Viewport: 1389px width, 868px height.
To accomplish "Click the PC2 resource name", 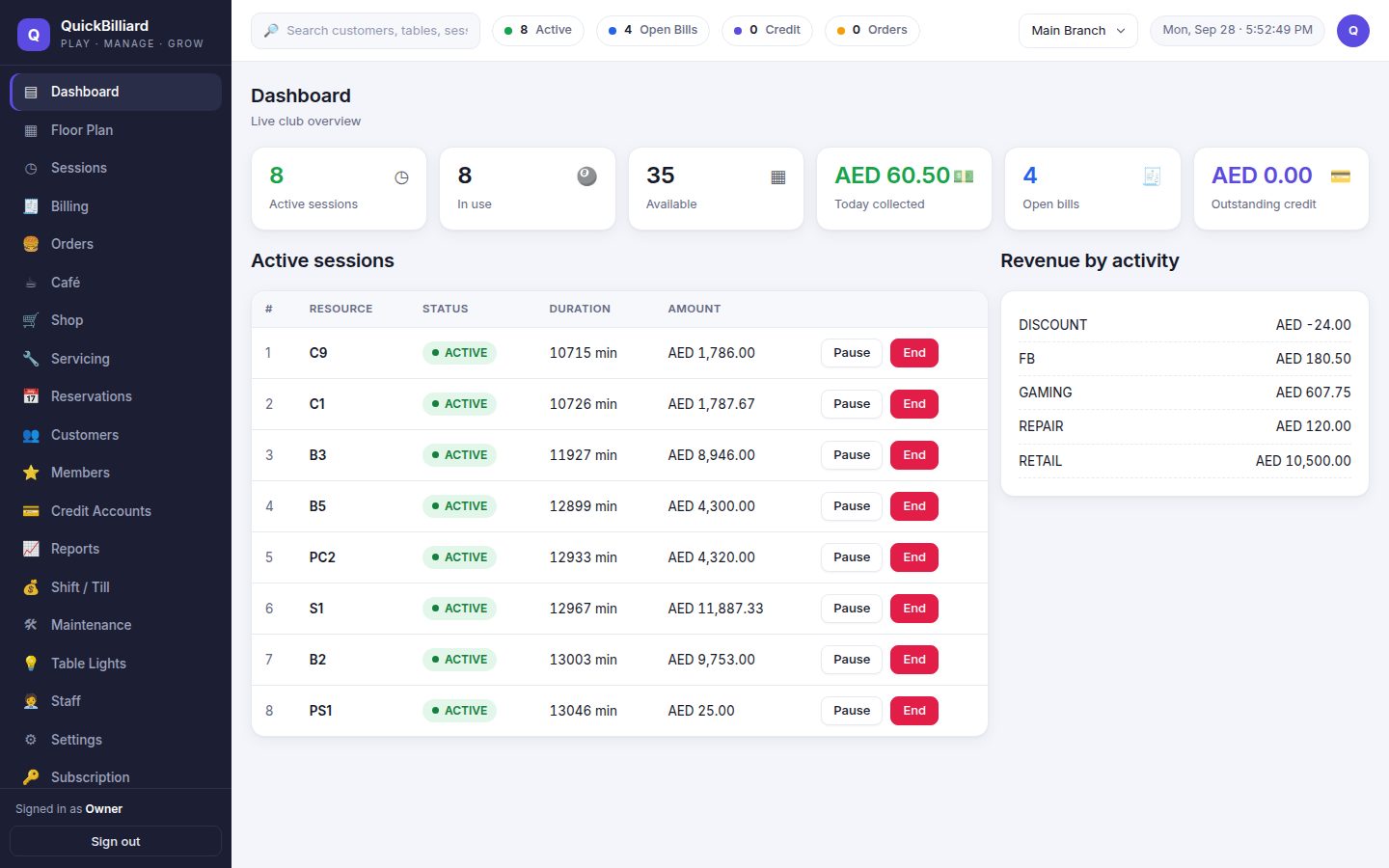I will (322, 557).
